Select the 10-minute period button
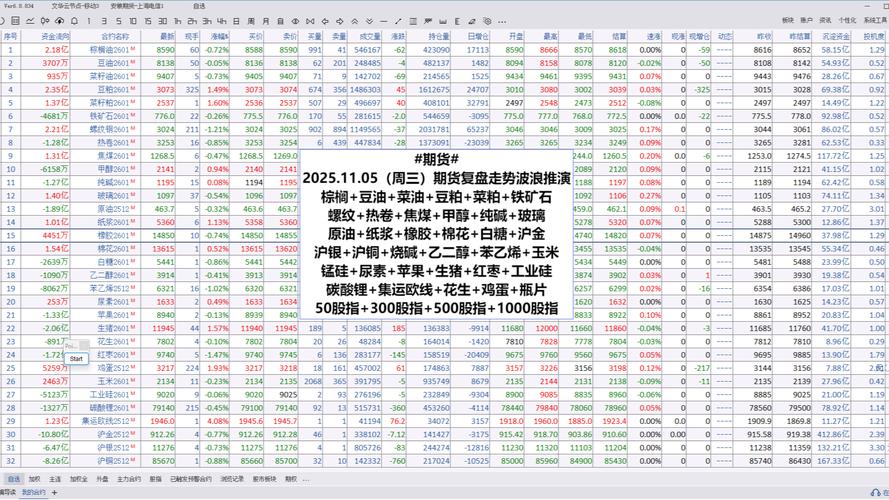This screenshot has height=500, width=889. tap(133, 21)
